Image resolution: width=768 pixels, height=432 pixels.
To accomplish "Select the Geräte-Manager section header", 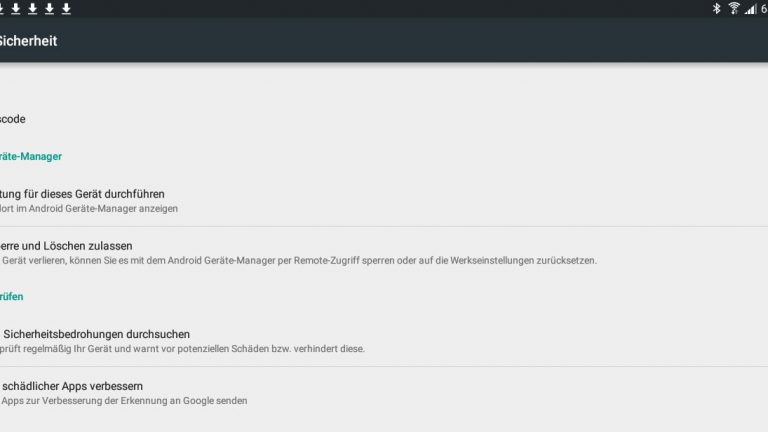I will pos(32,156).
